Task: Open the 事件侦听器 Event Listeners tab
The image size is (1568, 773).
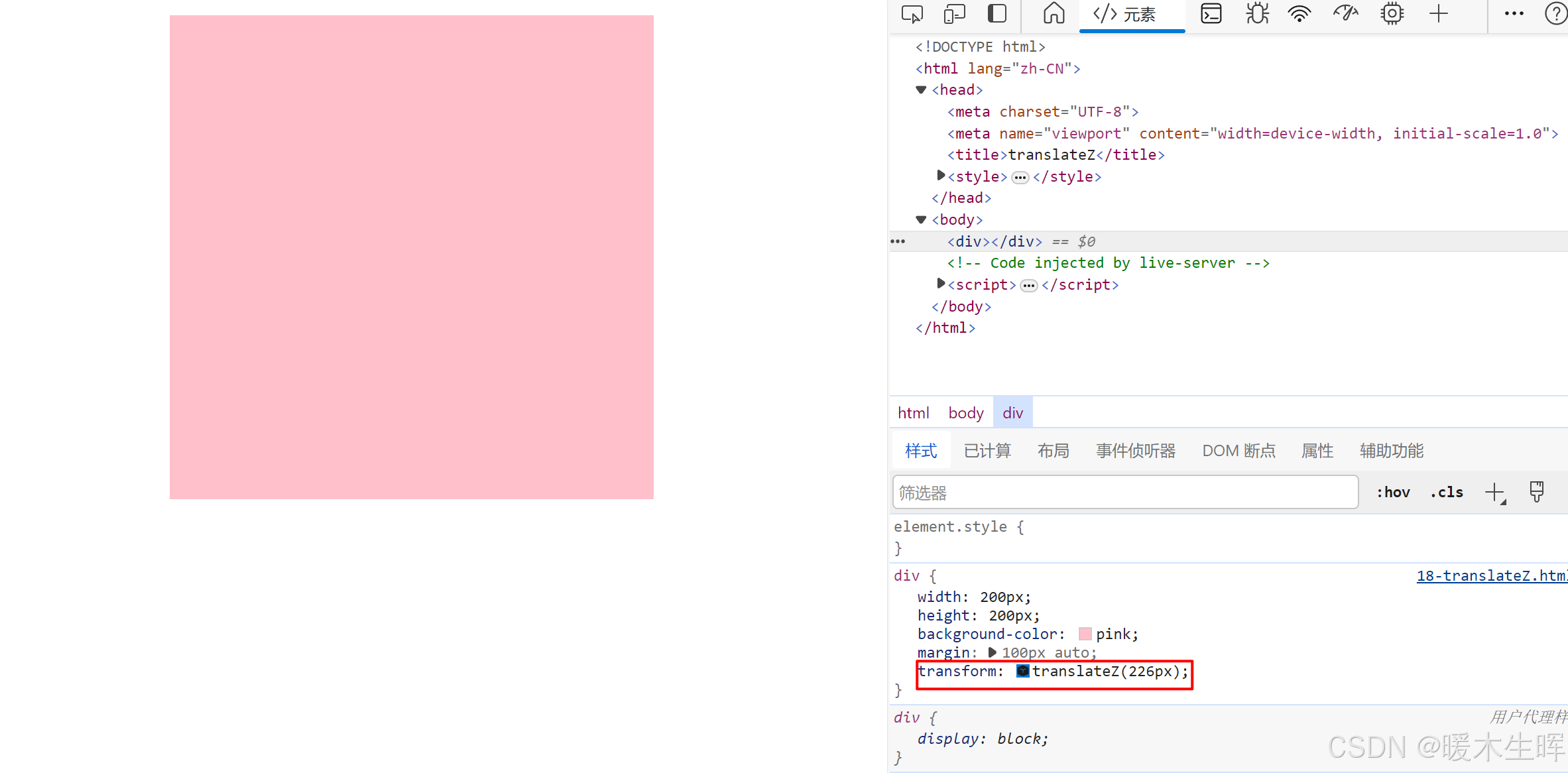Action: [1136, 451]
